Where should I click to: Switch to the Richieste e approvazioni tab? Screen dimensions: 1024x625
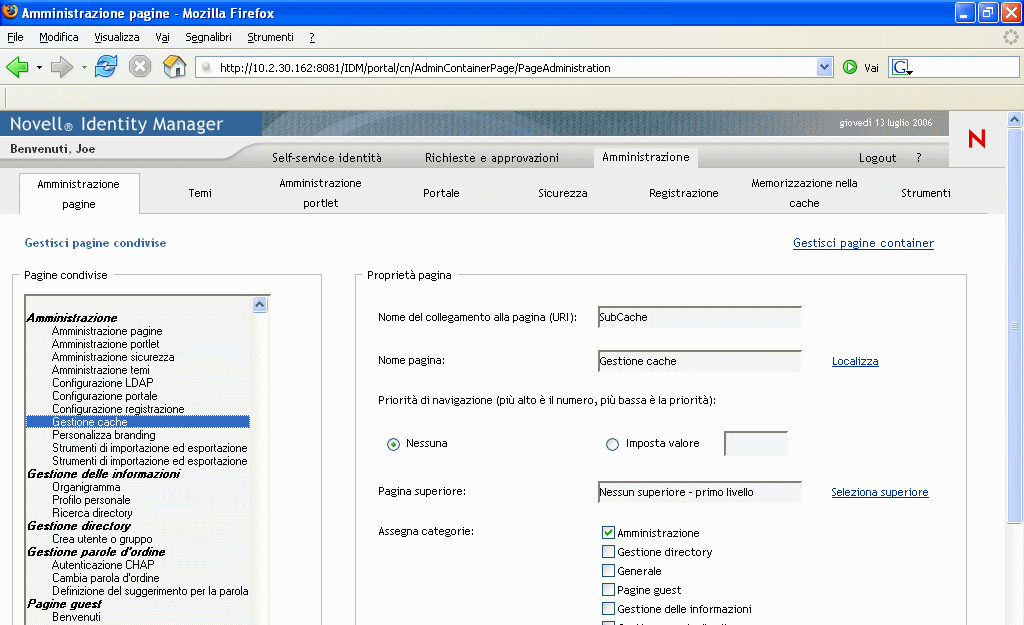492,157
